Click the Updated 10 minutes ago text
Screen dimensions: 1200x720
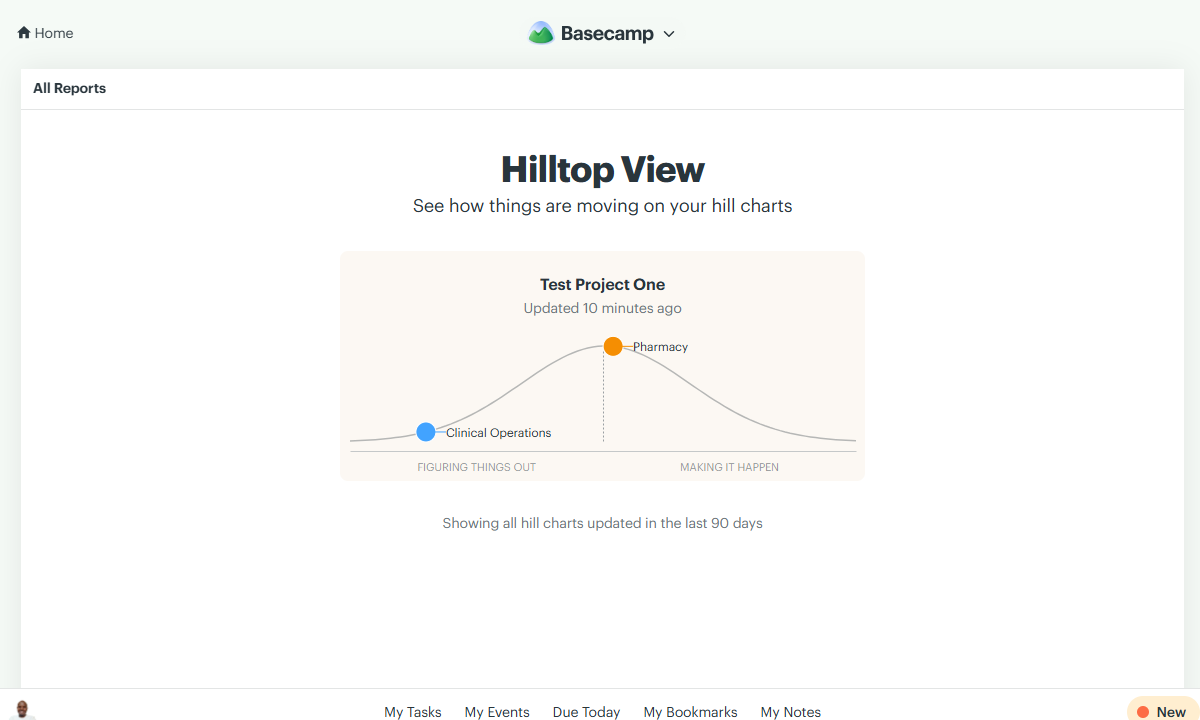(x=602, y=308)
